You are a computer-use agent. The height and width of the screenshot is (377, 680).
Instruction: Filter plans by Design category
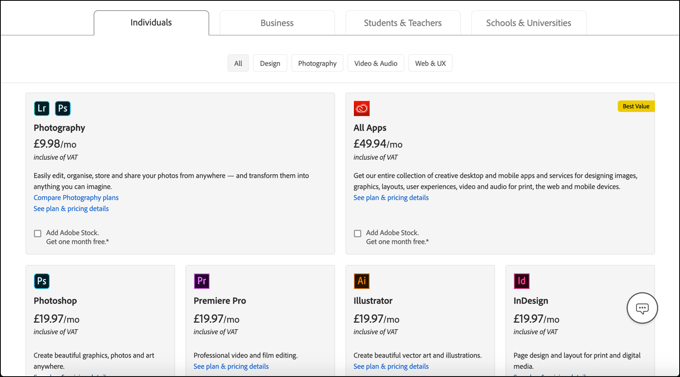click(270, 63)
